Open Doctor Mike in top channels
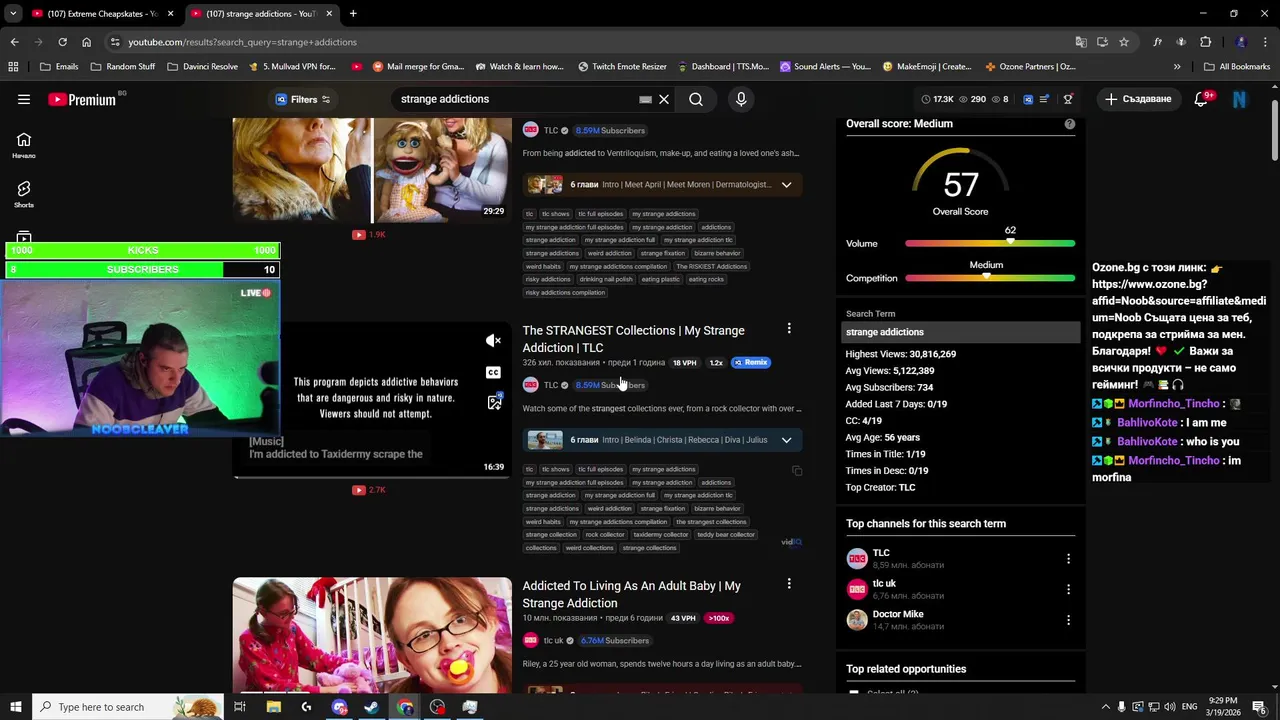 click(x=897, y=614)
